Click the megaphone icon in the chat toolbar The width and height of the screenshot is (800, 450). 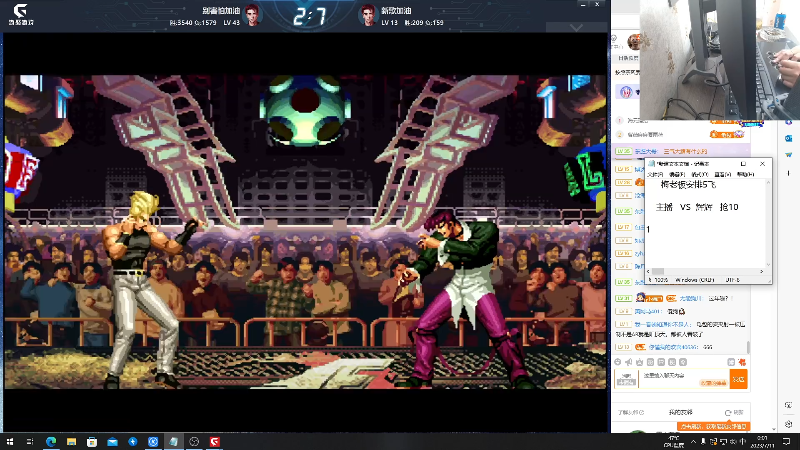coord(629,362)
